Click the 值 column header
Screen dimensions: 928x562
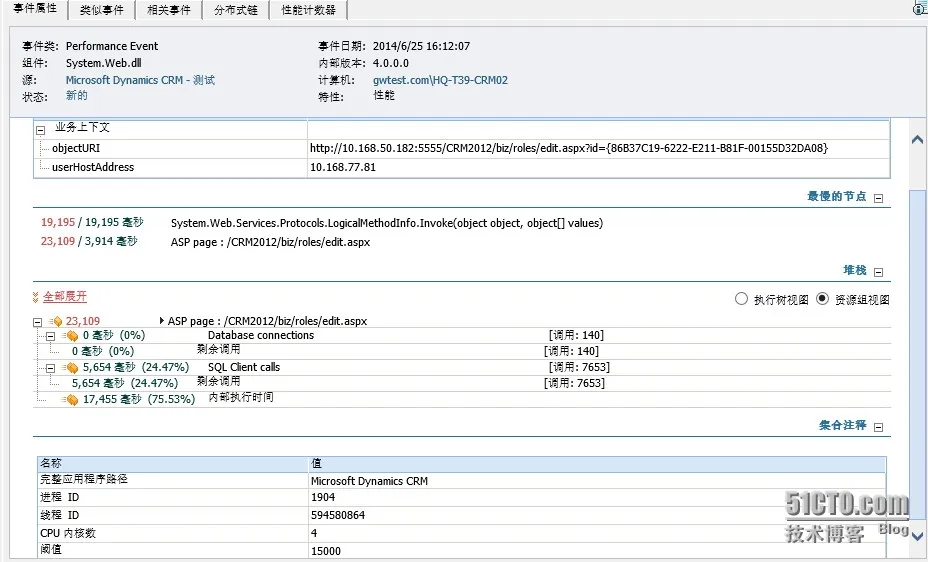point(597,463)
